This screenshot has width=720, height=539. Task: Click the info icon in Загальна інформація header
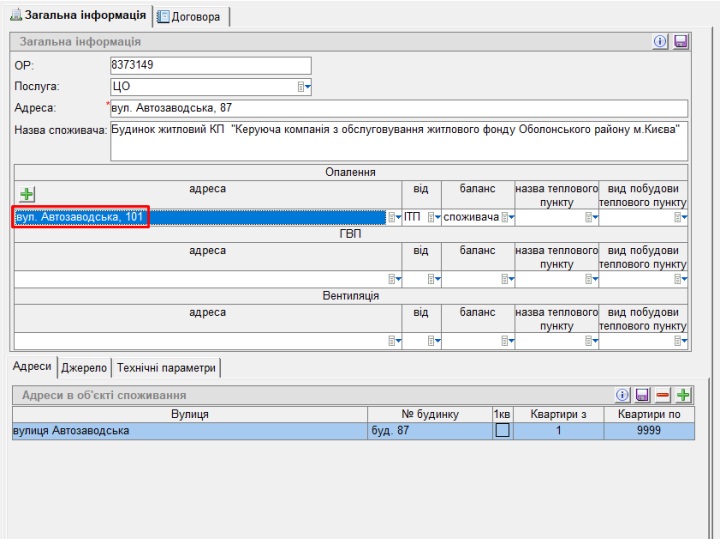click(x=660, y=41)
